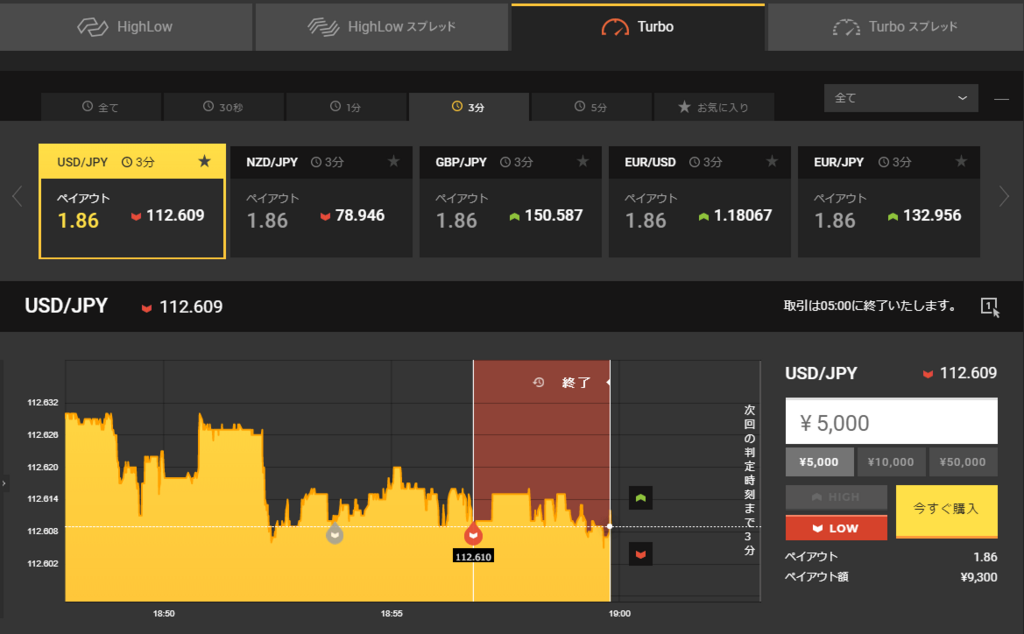Viewport: 1024px width, 634px height.
Task: Click the green up-arrow marker right of the chart
Action: (x=640, y=497)
